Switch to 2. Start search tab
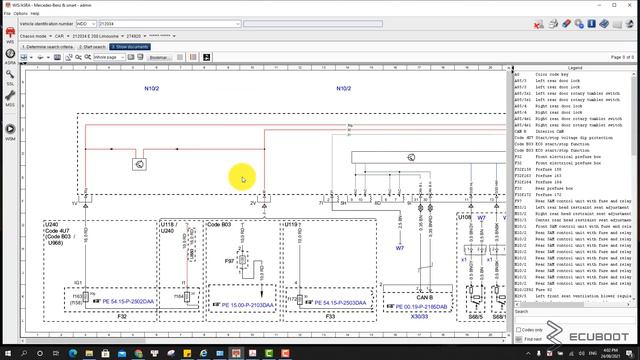Viewport: 640px width, 360px height. coord(92,47)
